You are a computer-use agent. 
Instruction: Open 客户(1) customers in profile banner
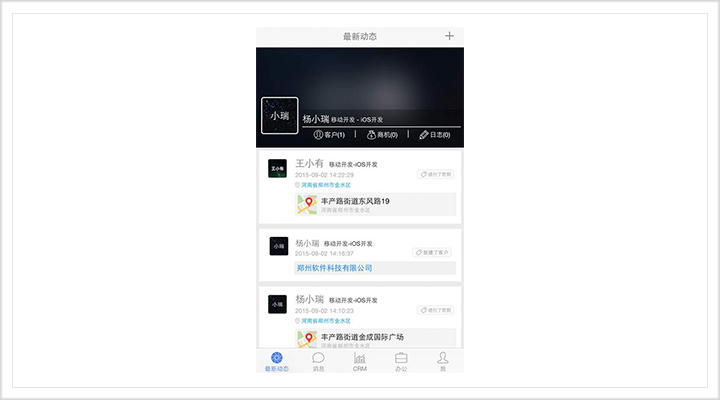[x=329, y=135]
